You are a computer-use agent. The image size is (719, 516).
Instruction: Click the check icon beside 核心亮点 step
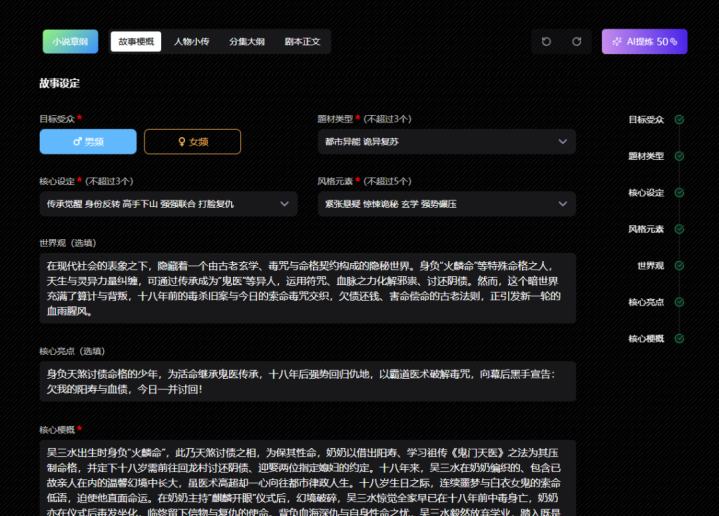tap(680, 302)
